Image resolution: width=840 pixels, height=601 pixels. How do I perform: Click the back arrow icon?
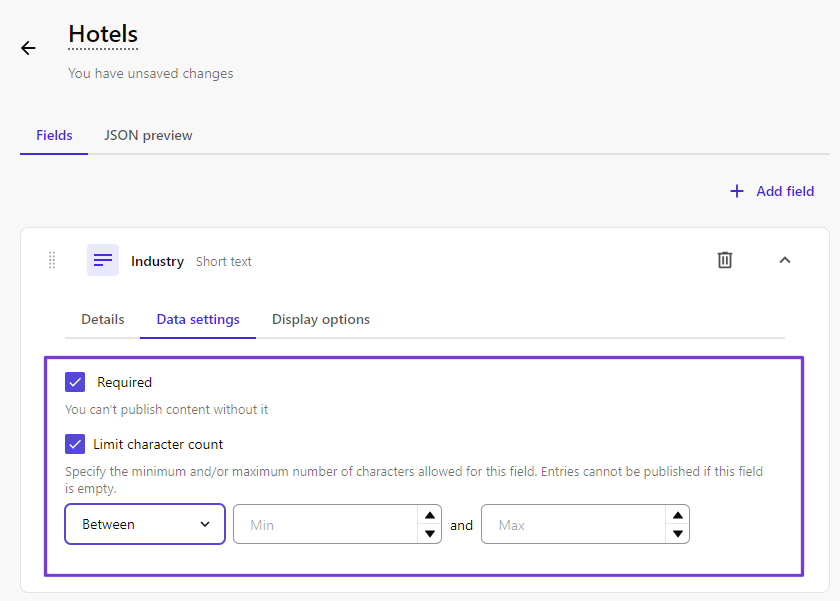pyautogui.click(x=28, y=48)
